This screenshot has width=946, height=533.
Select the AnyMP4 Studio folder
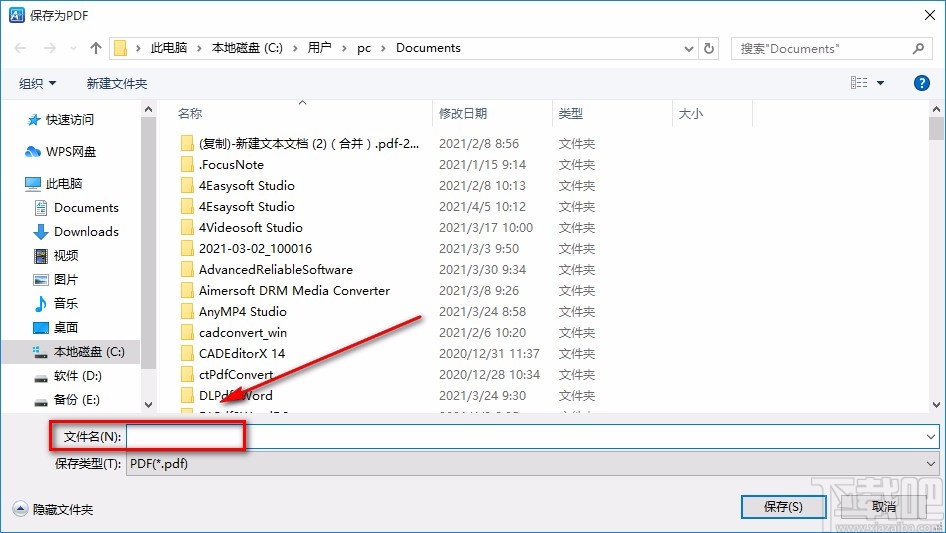[x=233, y=311]
